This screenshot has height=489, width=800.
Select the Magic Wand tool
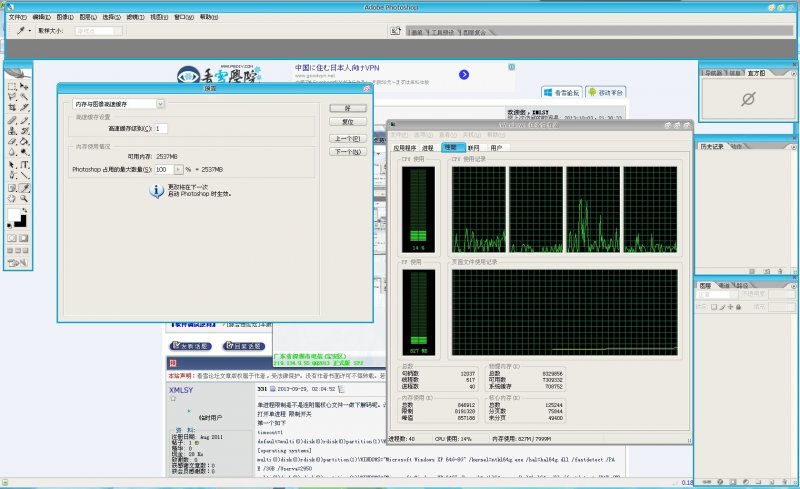click(x=24, y=96)
